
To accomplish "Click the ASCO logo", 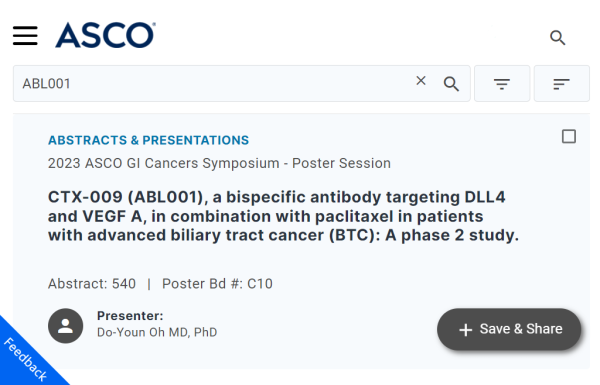I will coord(105,35).
